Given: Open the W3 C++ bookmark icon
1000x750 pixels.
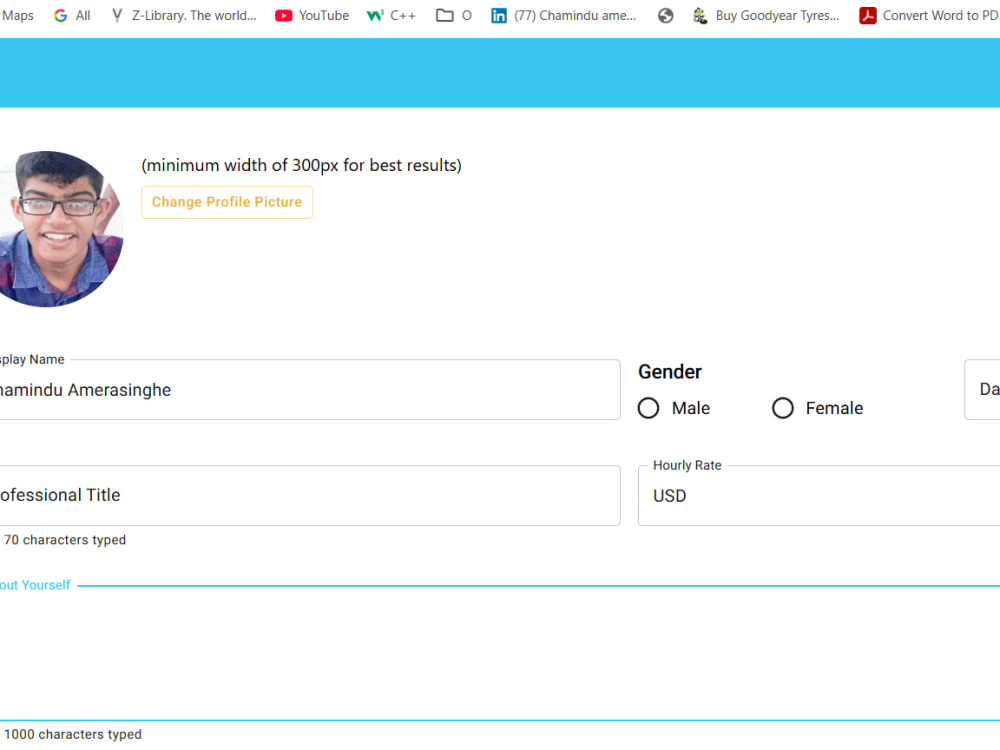Looking at the screenshot, I should pos(375,15).
